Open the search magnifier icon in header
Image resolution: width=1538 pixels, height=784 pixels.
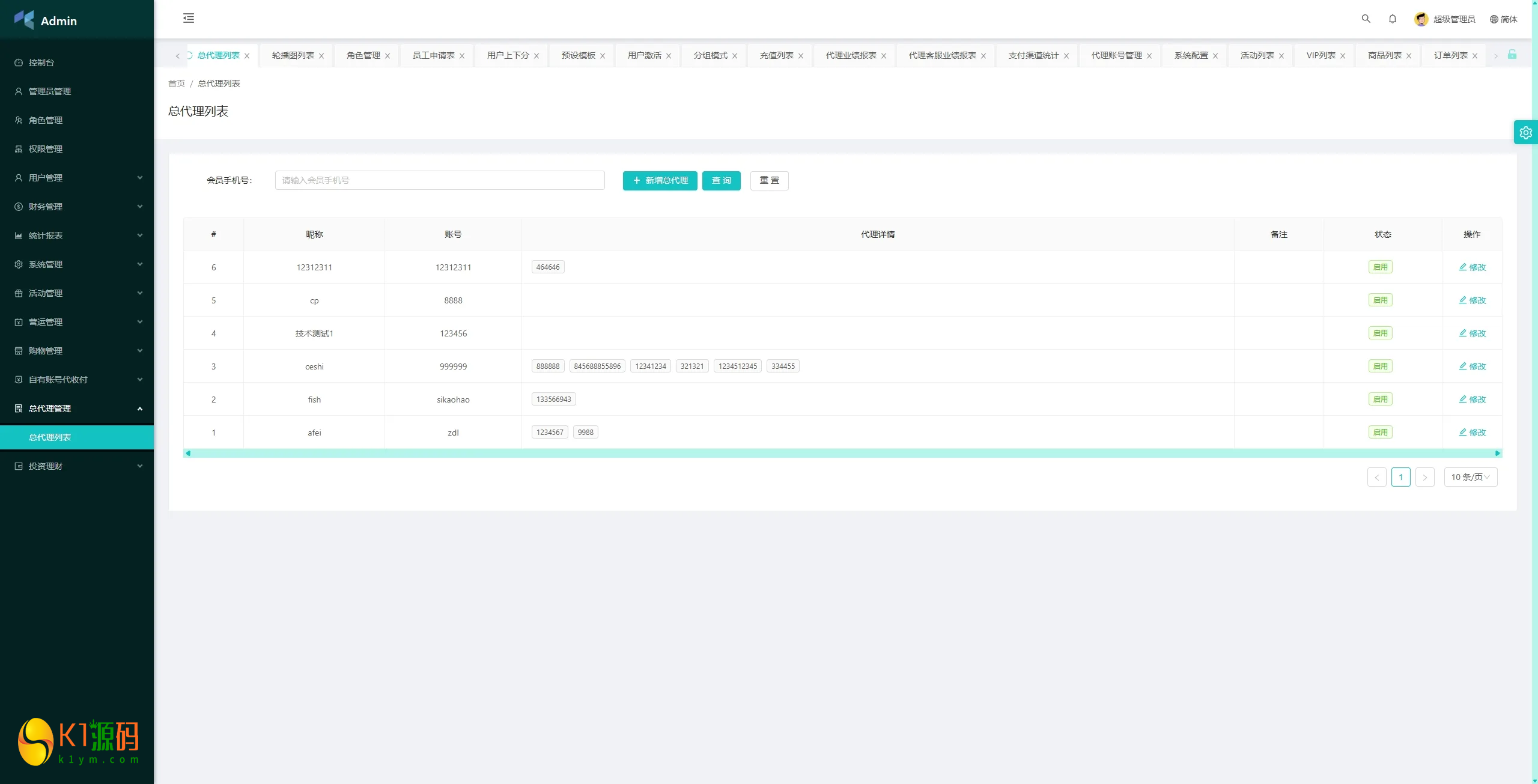[1366, 19]
